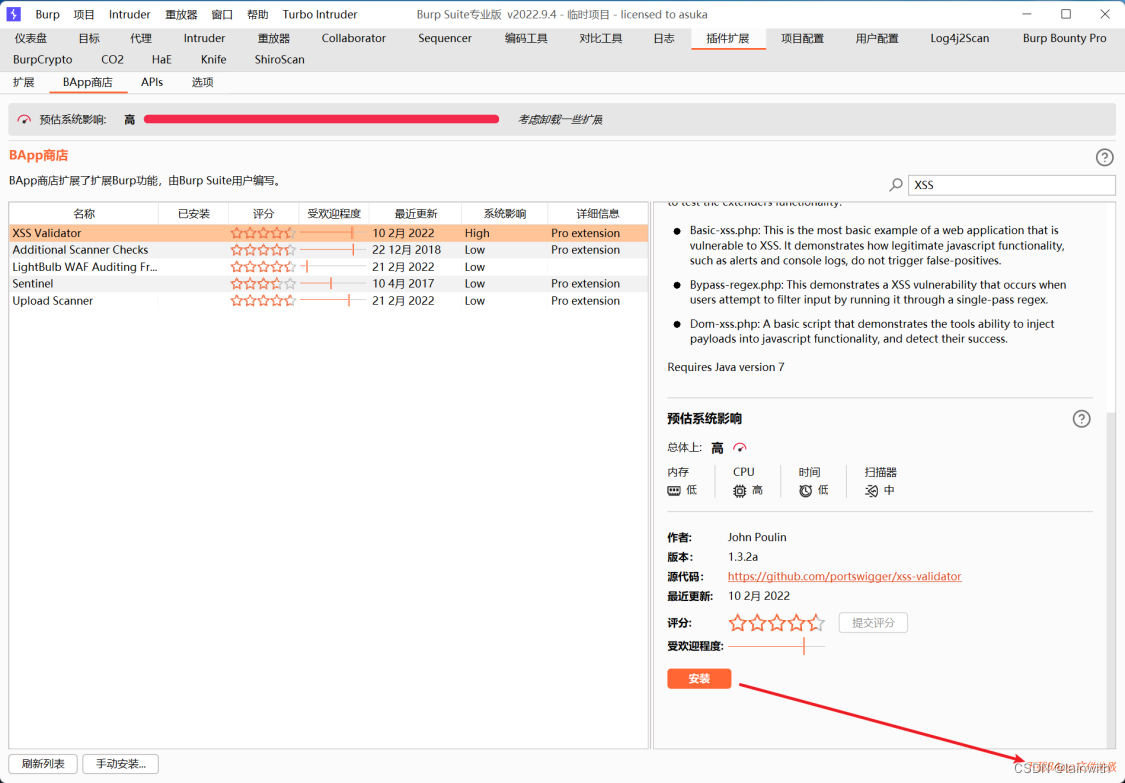Click the star rating in Upload Scanner row

point(263,301)
